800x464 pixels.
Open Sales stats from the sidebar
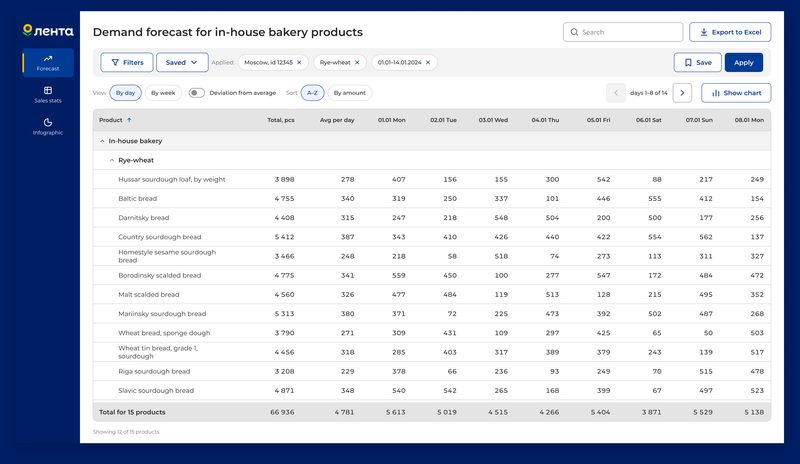tap(48, 94)
